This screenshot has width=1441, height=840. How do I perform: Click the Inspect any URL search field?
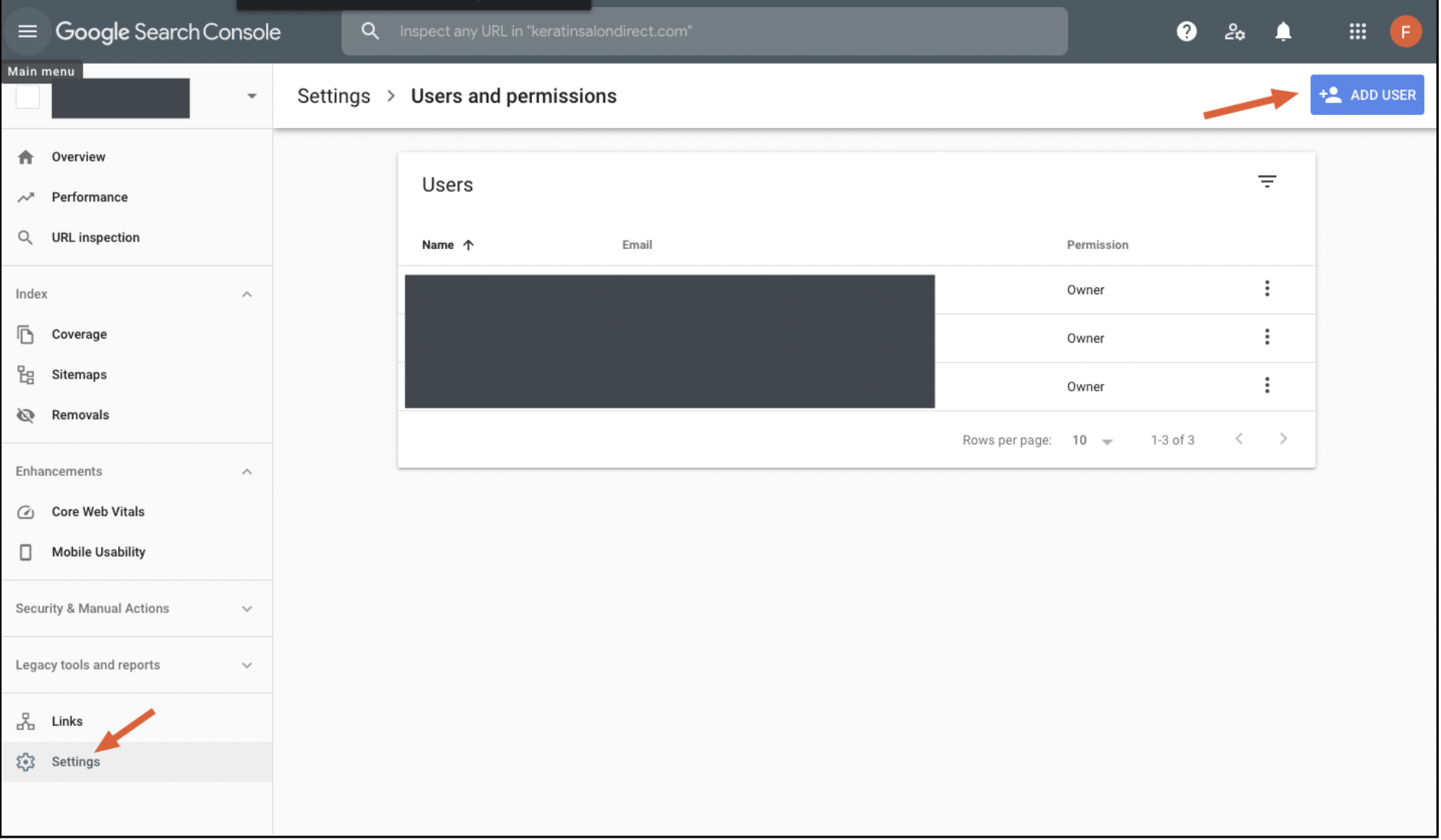(x=704, y=31)
